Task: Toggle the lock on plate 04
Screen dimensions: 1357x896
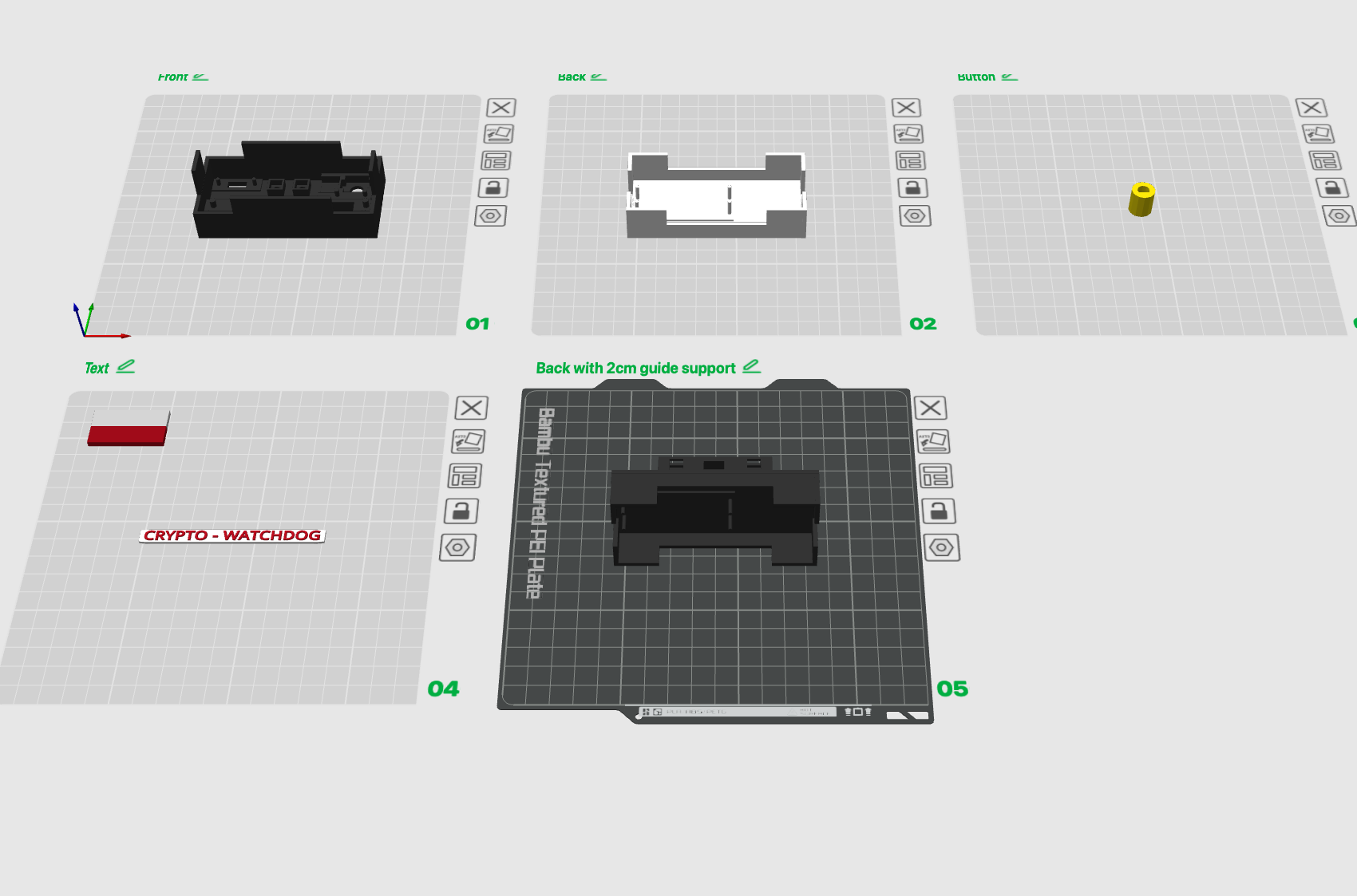Action: 461,511
